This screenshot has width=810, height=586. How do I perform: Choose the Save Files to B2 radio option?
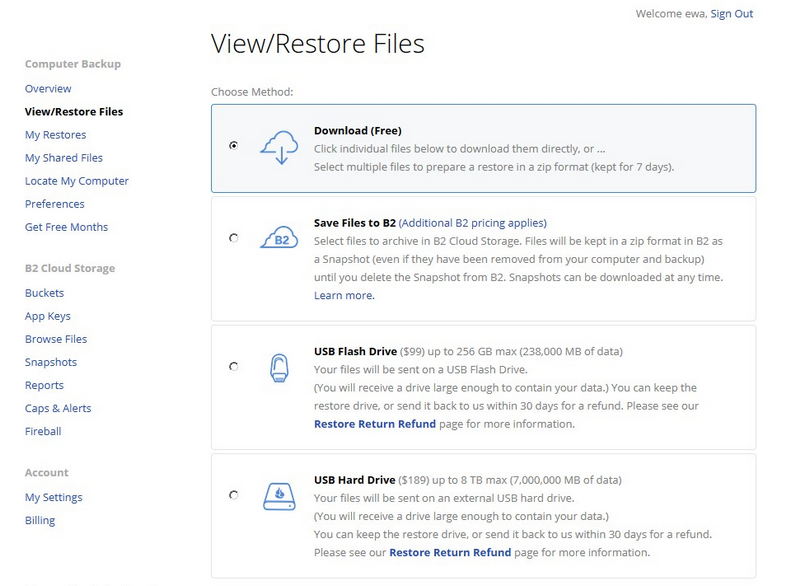click(x=233, y=238)
